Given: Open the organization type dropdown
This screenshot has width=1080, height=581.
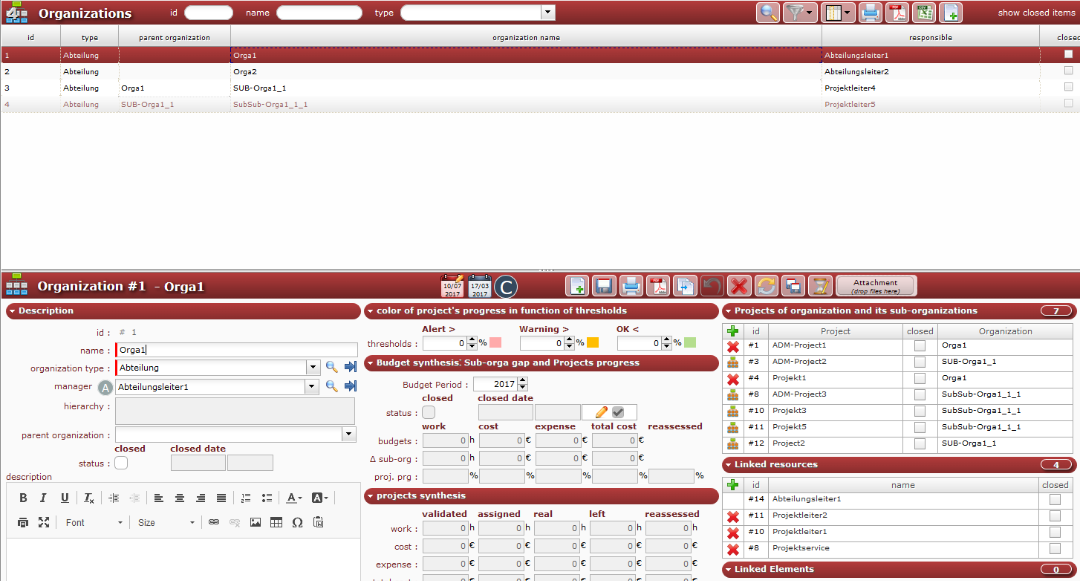Looking at the screenshot, I should (x=312, y=368).
